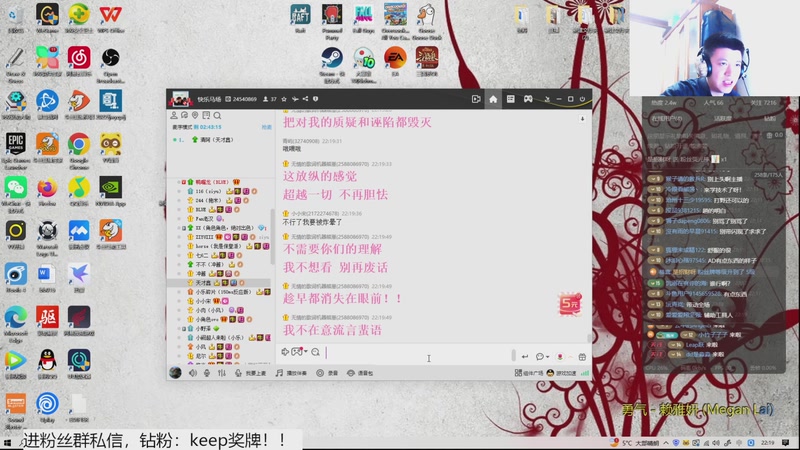Screen dimensions: 800x450
Task: Open the audio mixer sliders icon
Action: coord(222,373)
